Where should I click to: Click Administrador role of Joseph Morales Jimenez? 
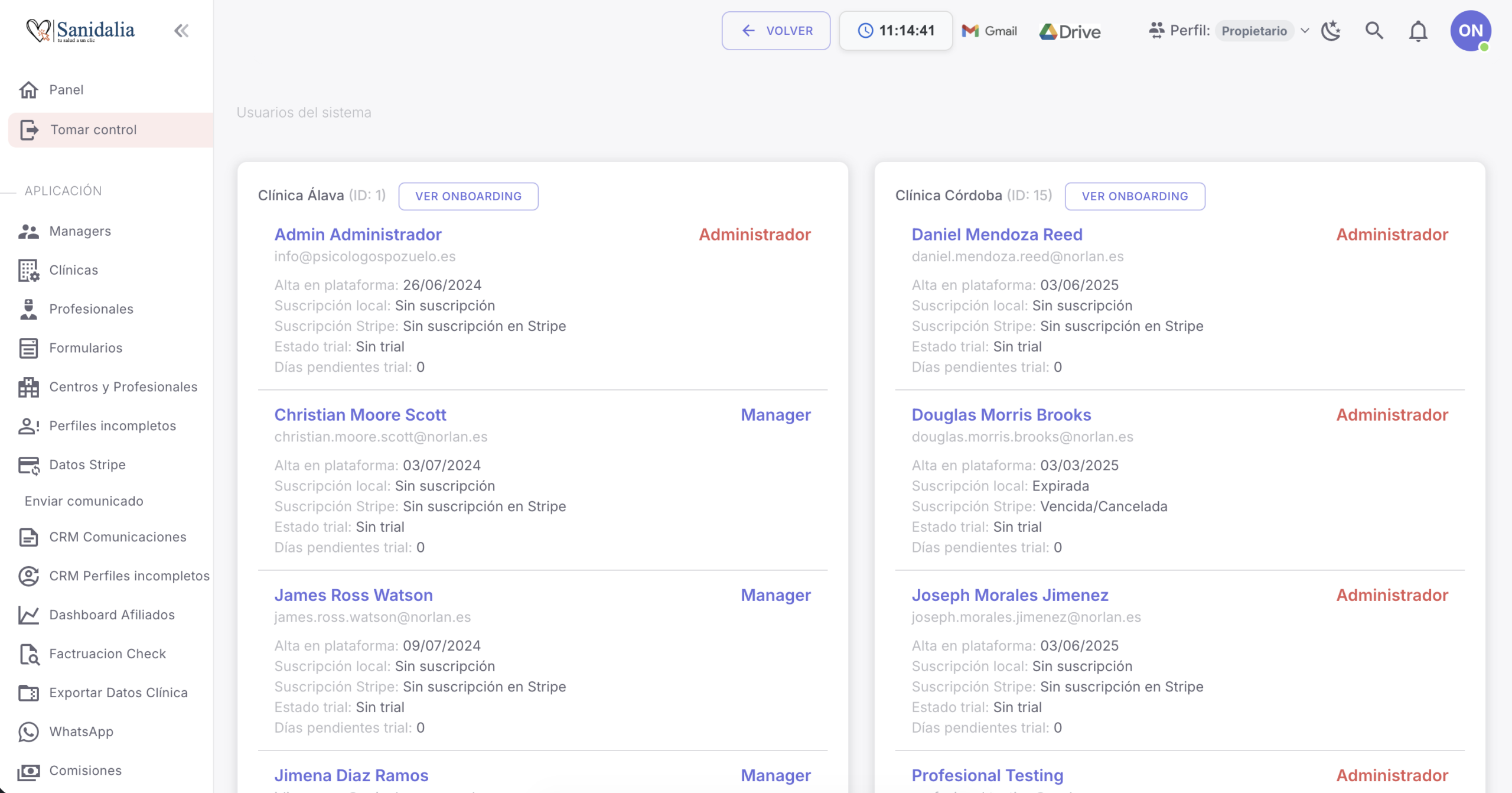point(1392,595)
